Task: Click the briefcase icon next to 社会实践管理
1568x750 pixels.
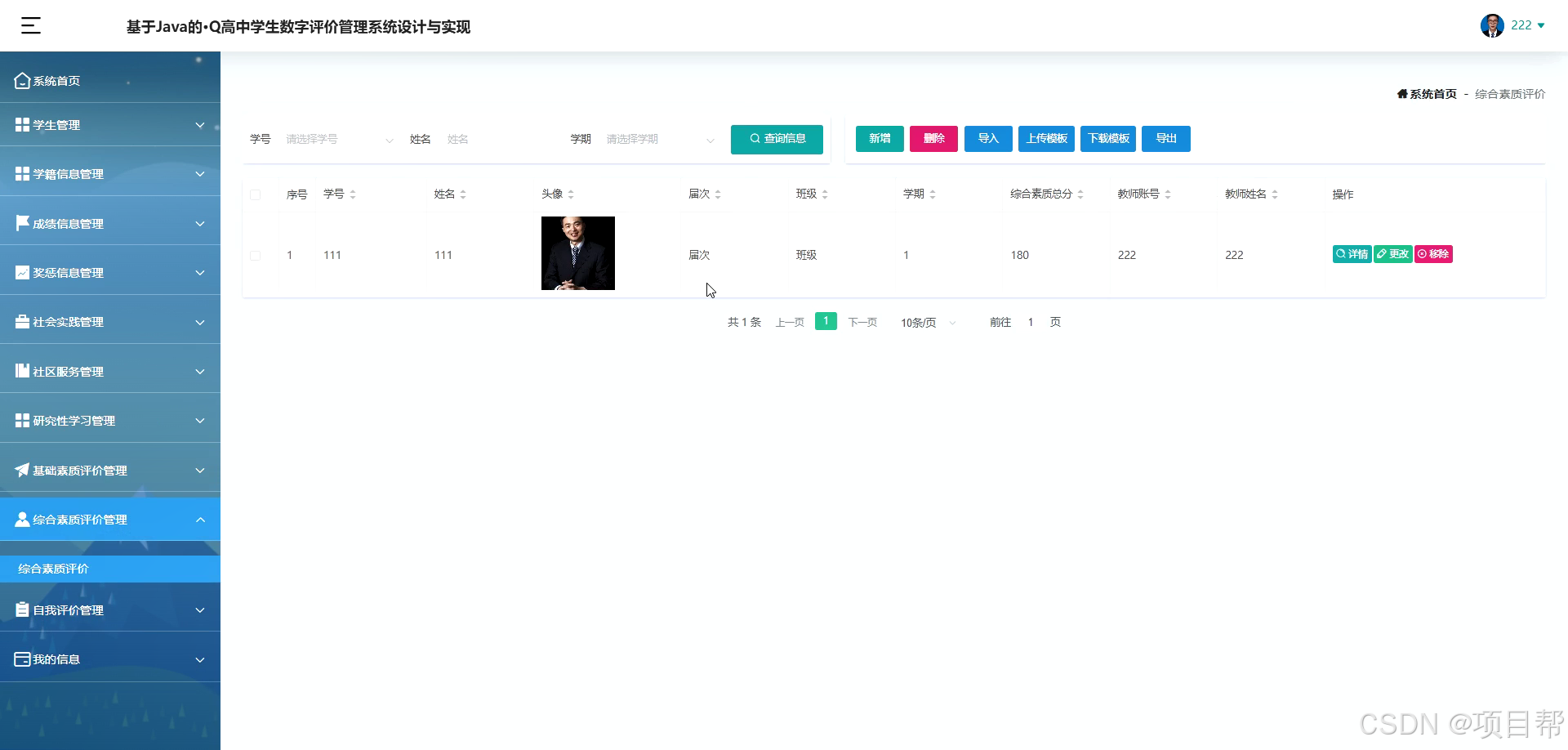Action: 23,322
